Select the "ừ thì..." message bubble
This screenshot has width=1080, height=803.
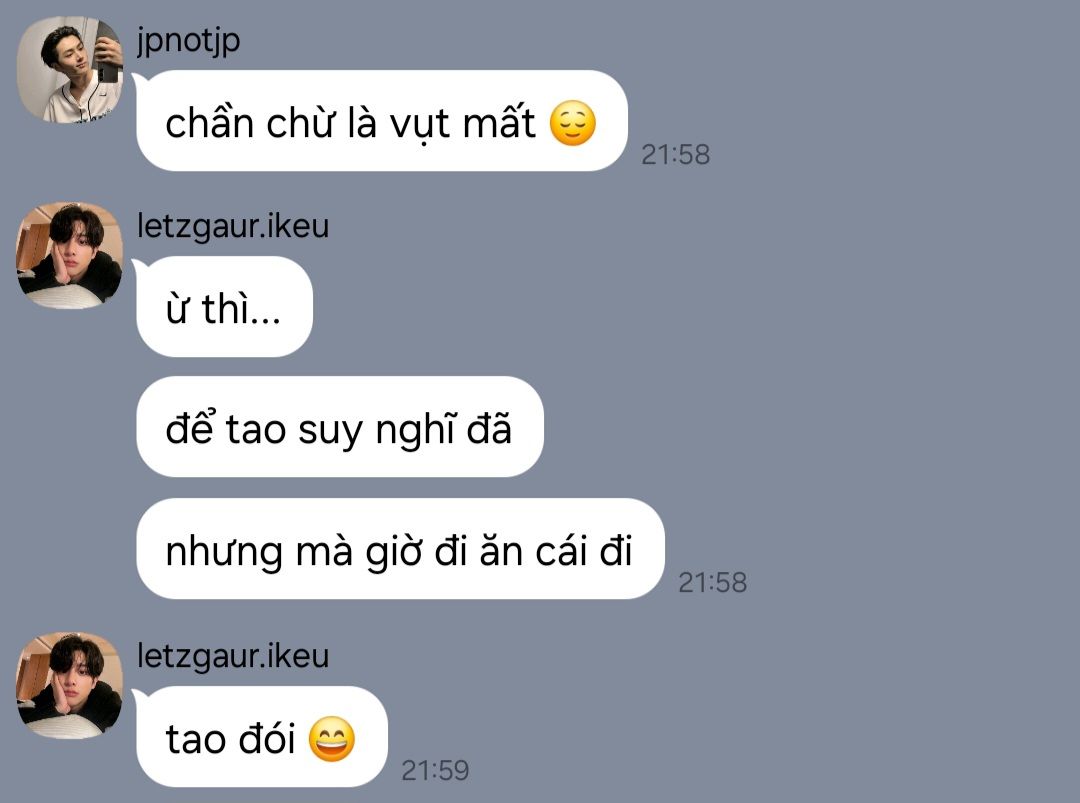225,306
